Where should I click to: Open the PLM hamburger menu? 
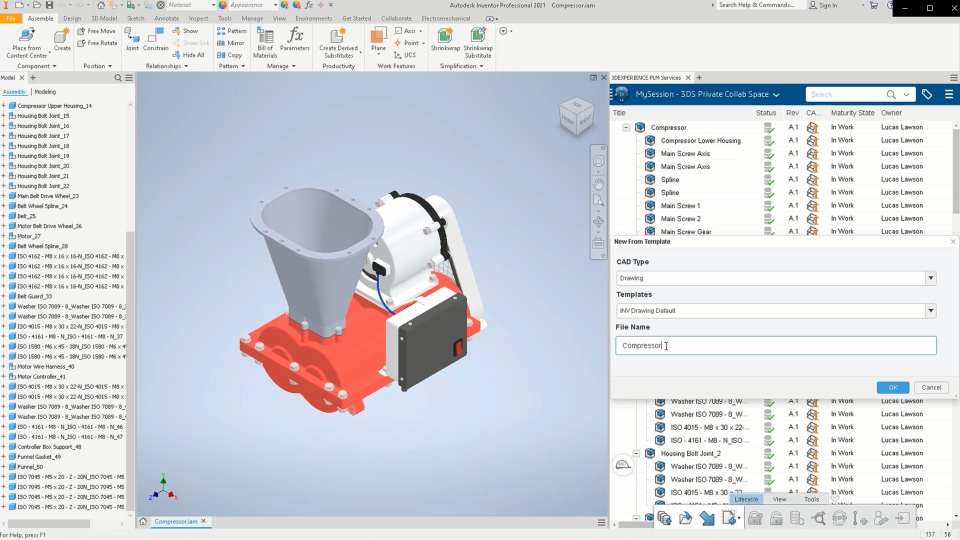coord(948,94)
